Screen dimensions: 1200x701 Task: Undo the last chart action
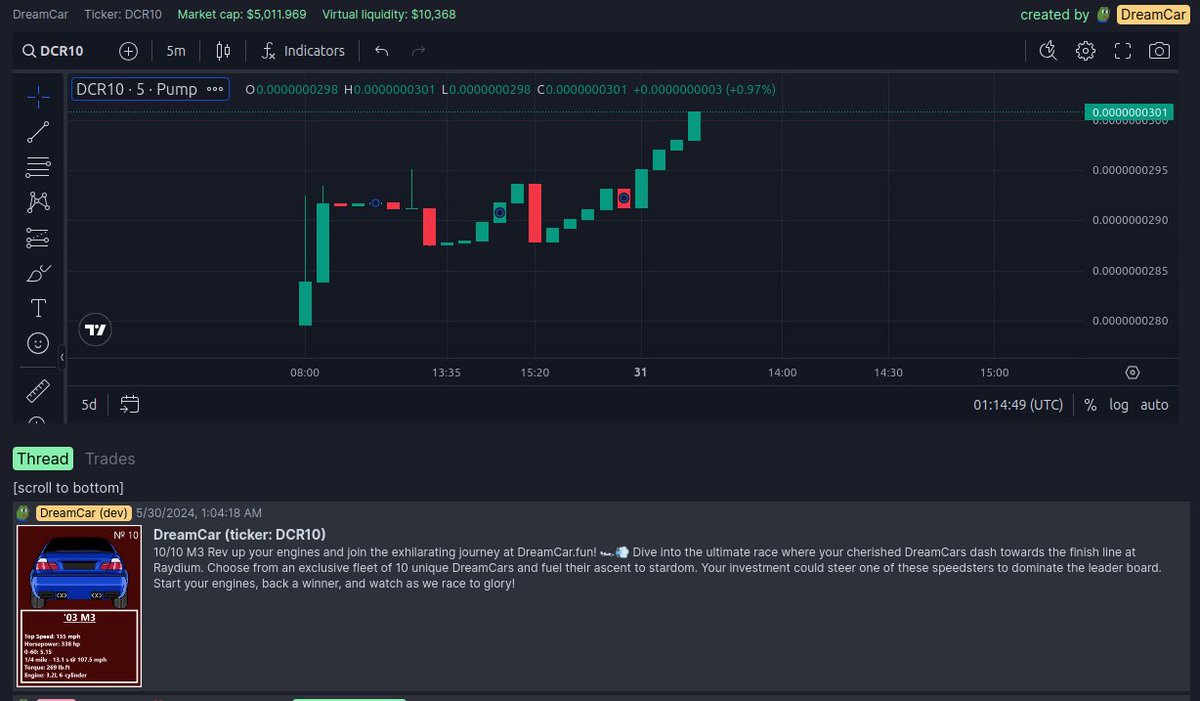point(381,51)
